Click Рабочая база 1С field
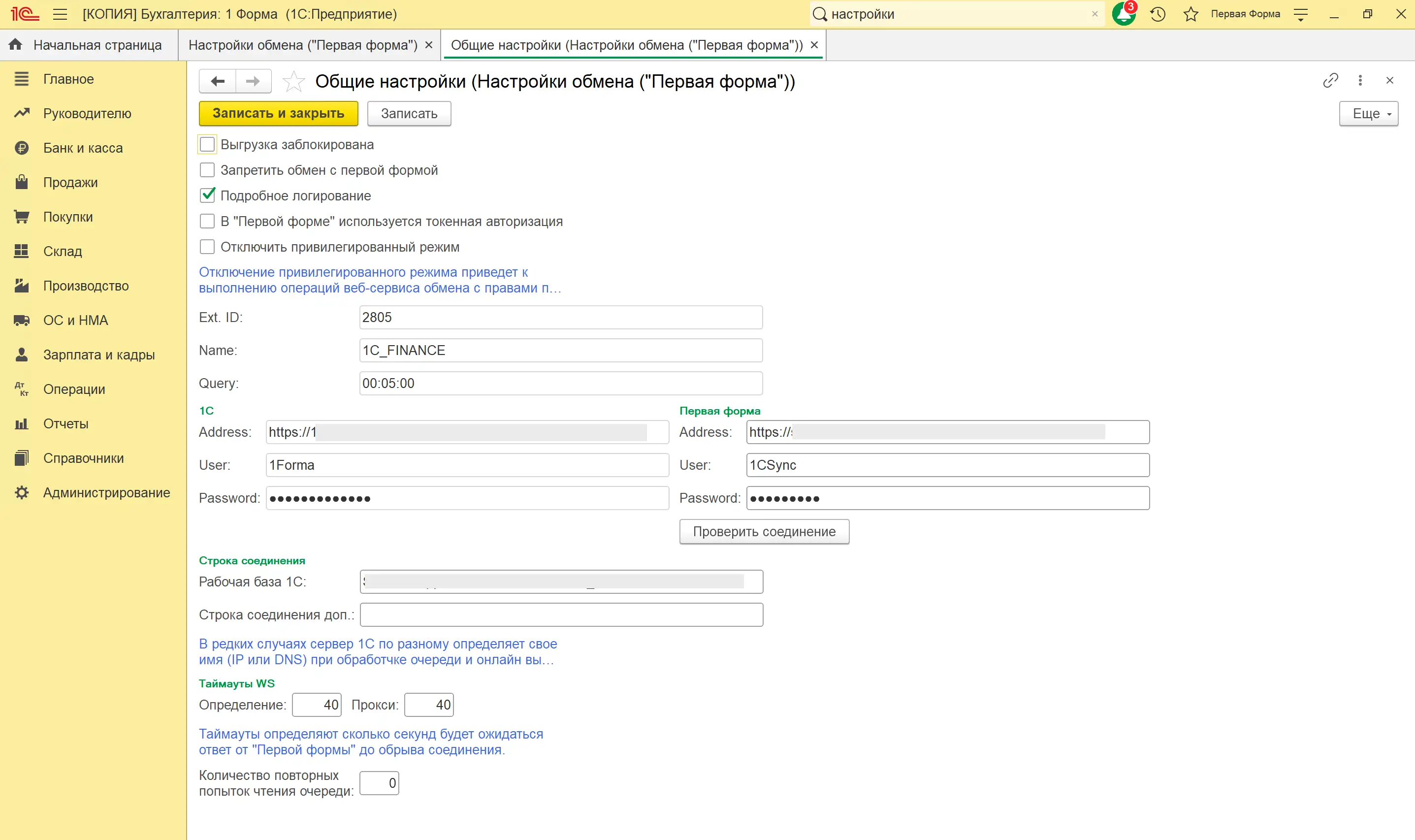 point(561,582)
